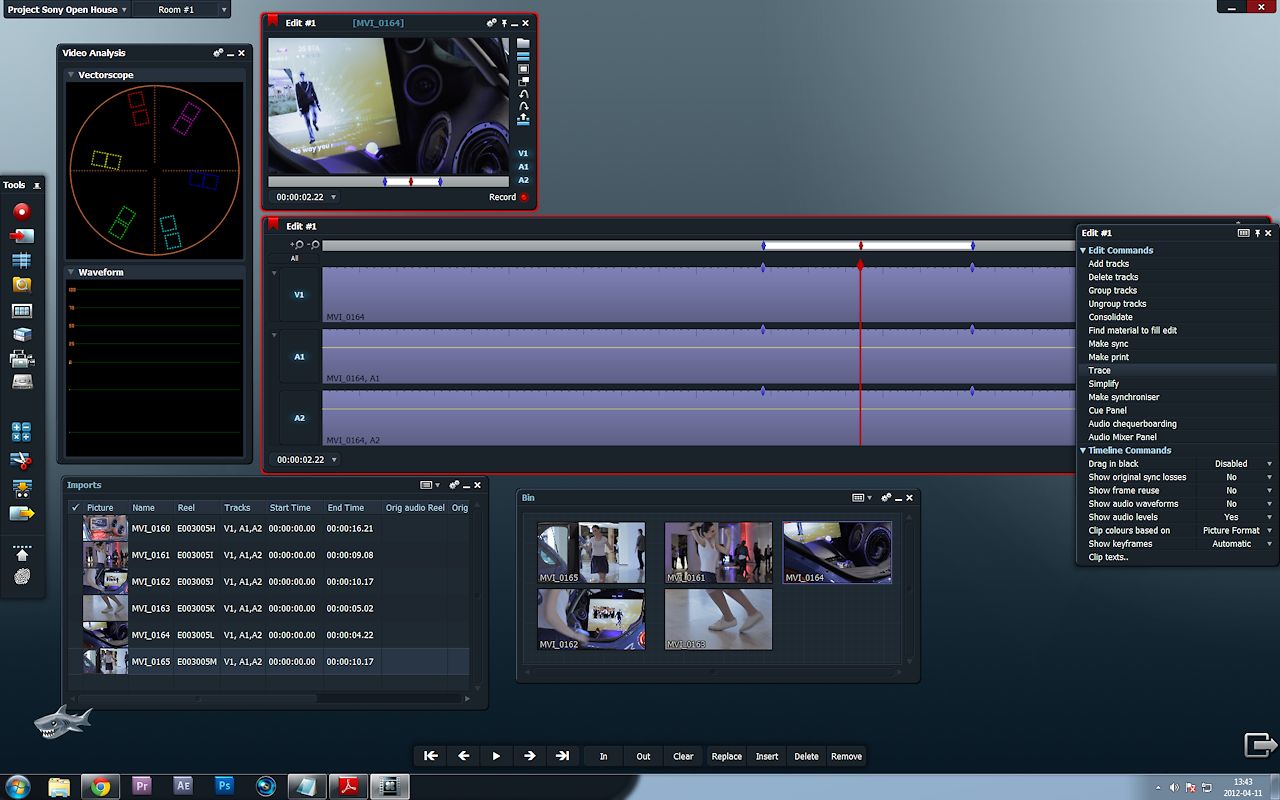Open the Drag in black dropdown
1280x800 pixels.
pyautogui.click(x=1269, y=464)
